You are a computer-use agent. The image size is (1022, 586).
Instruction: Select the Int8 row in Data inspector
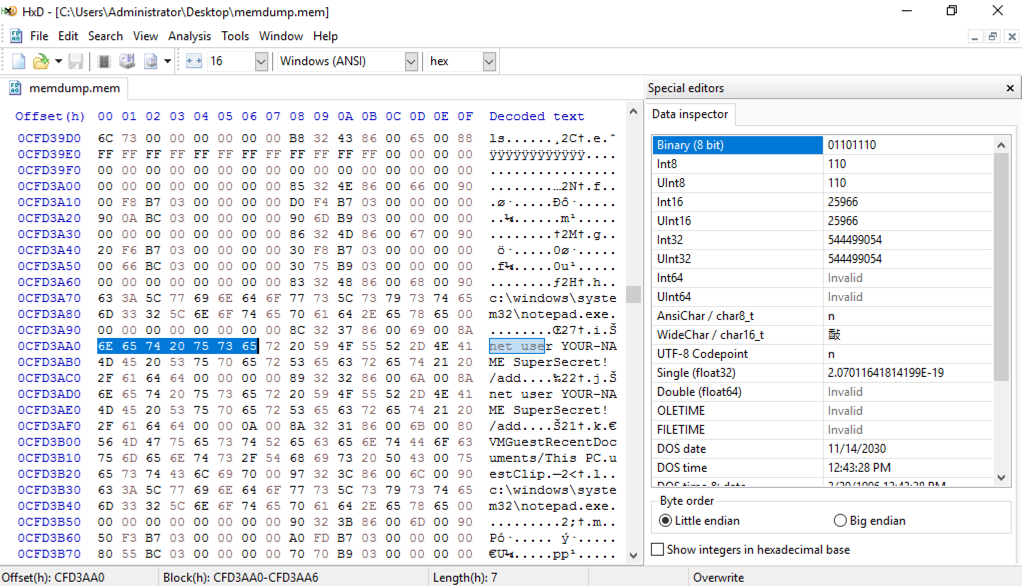[823, 164]
